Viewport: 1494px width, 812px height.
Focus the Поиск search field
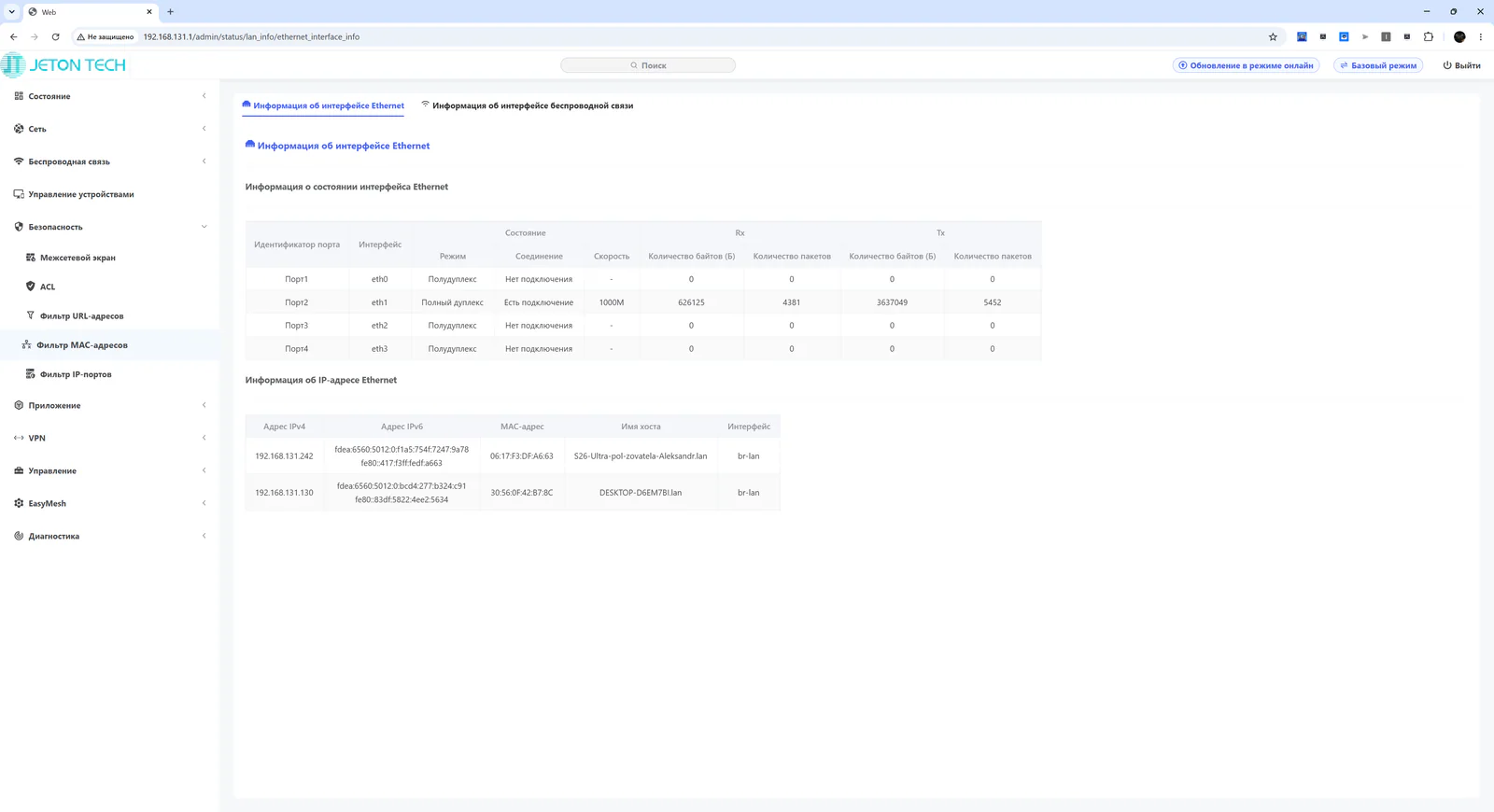(648, 65)
